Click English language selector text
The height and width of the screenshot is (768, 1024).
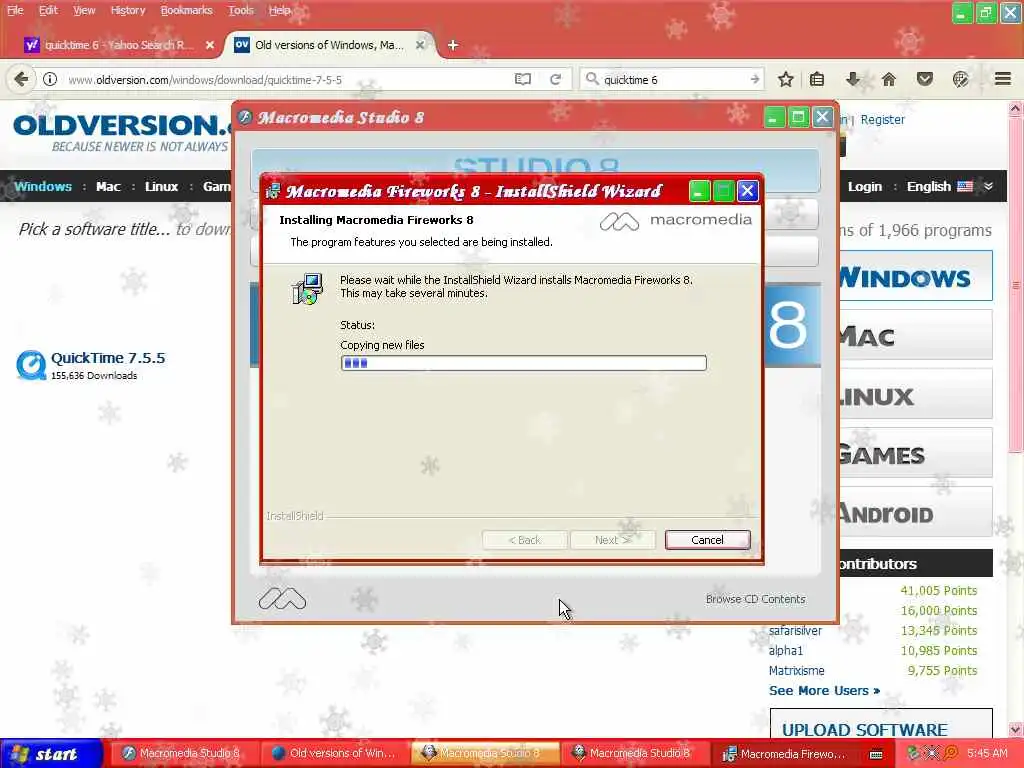928,187
